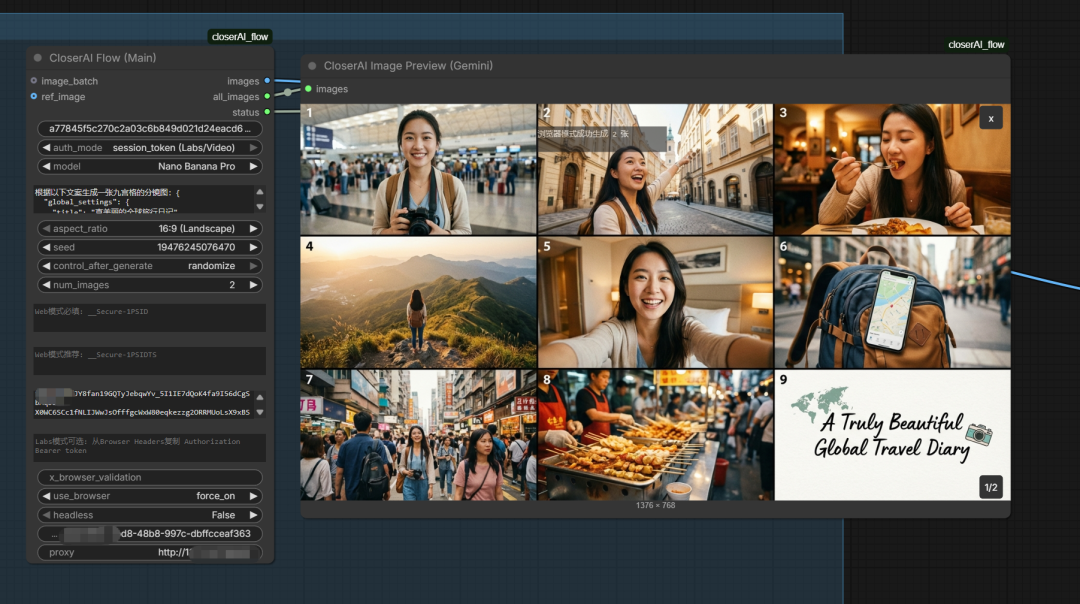Change aspect_ratio to next option
Viewport: 1080px width, 604px height.
(x=253, y=228)
